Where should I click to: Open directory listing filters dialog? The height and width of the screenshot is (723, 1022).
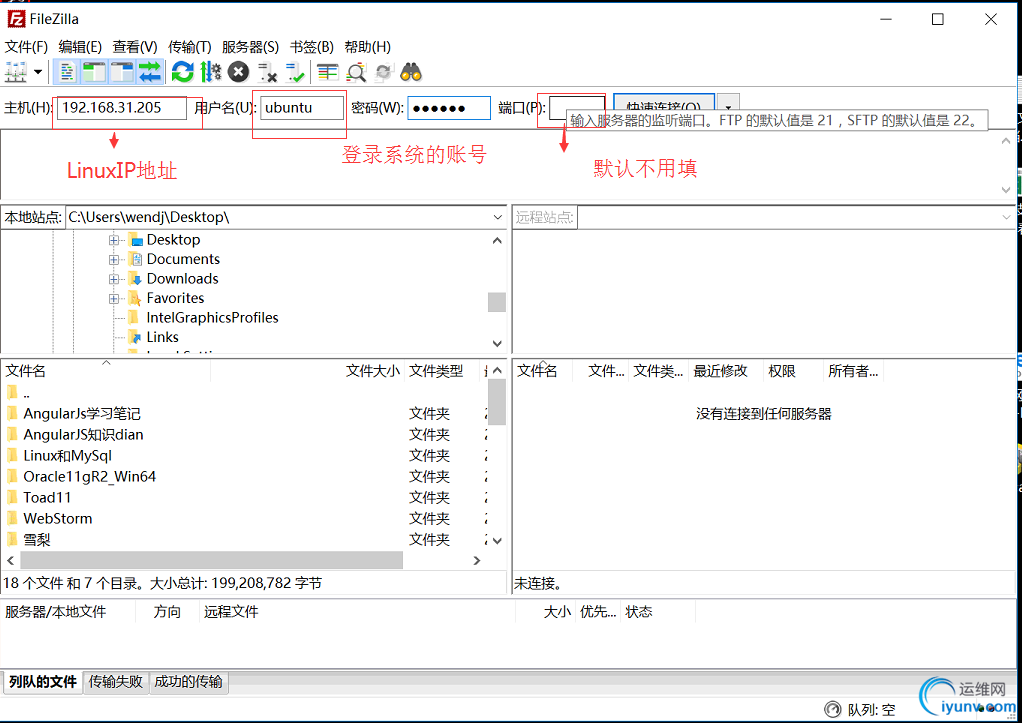(x=327, y=72)
